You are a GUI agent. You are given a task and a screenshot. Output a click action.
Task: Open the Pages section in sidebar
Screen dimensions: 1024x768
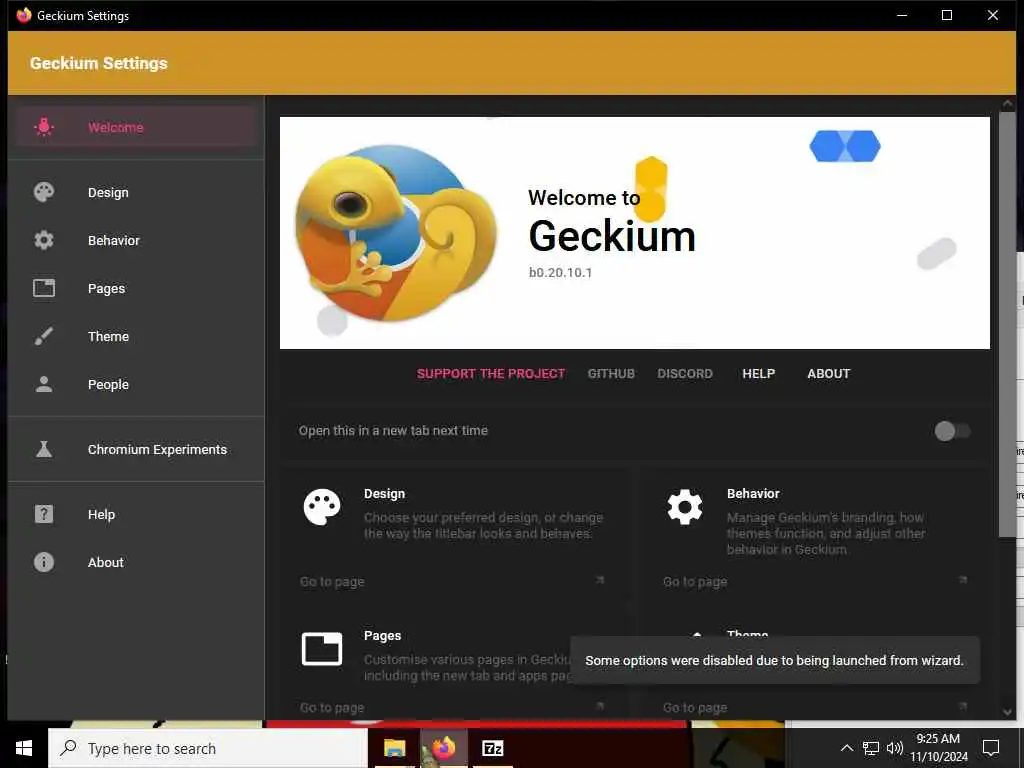point(136,288)
